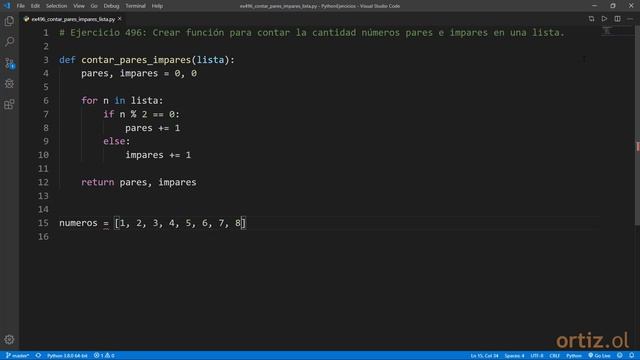Open the File menu

click(x=20, y=6)
